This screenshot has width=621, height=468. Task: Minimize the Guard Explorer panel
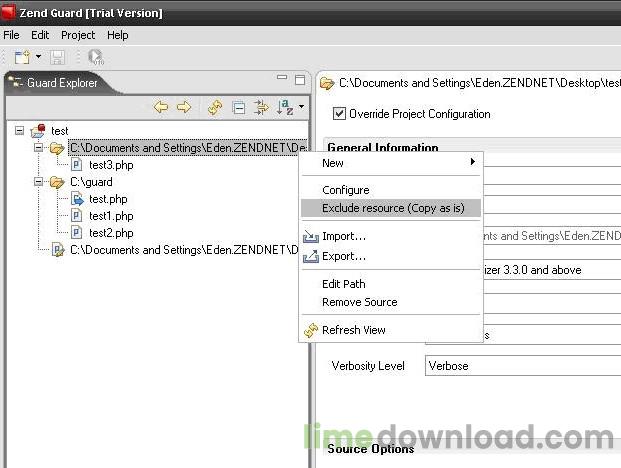point(282,77)
